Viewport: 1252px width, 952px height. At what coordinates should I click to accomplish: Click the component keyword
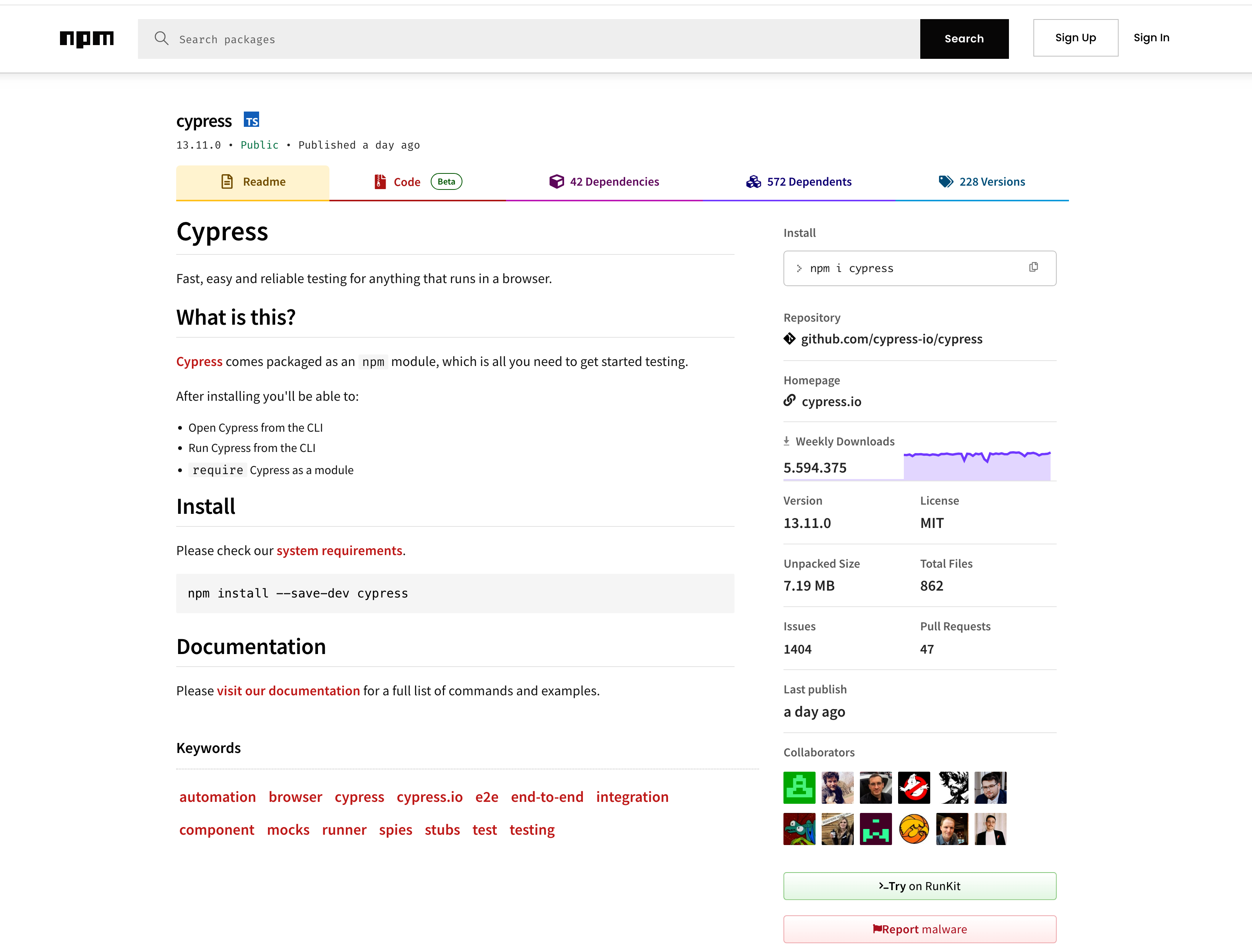click(217, 830)
